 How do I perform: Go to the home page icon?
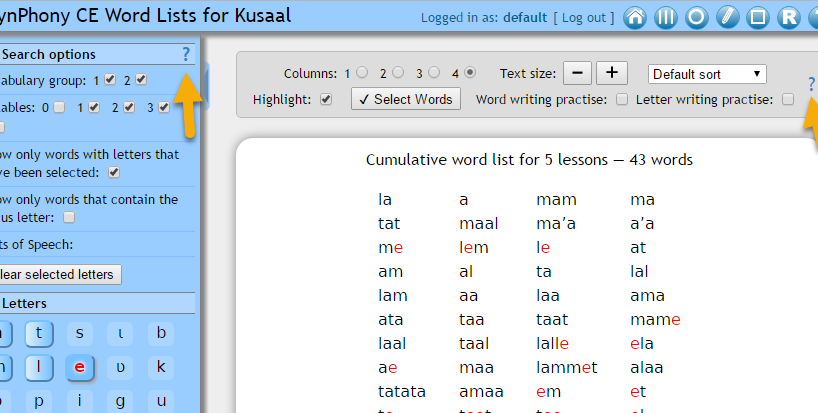point(635,18)
